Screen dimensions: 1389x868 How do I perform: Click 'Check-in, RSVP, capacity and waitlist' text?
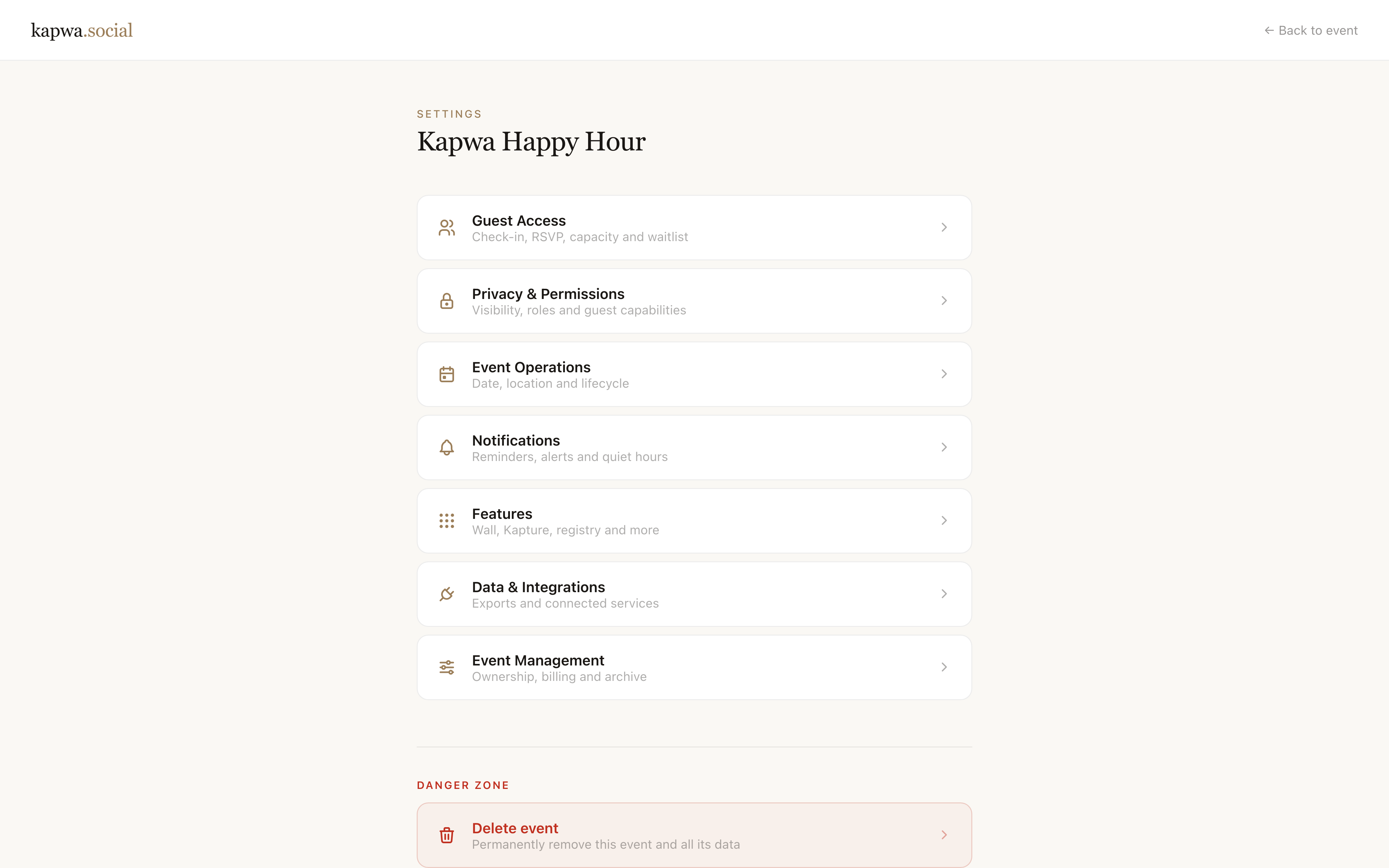[x=580, y=237]
